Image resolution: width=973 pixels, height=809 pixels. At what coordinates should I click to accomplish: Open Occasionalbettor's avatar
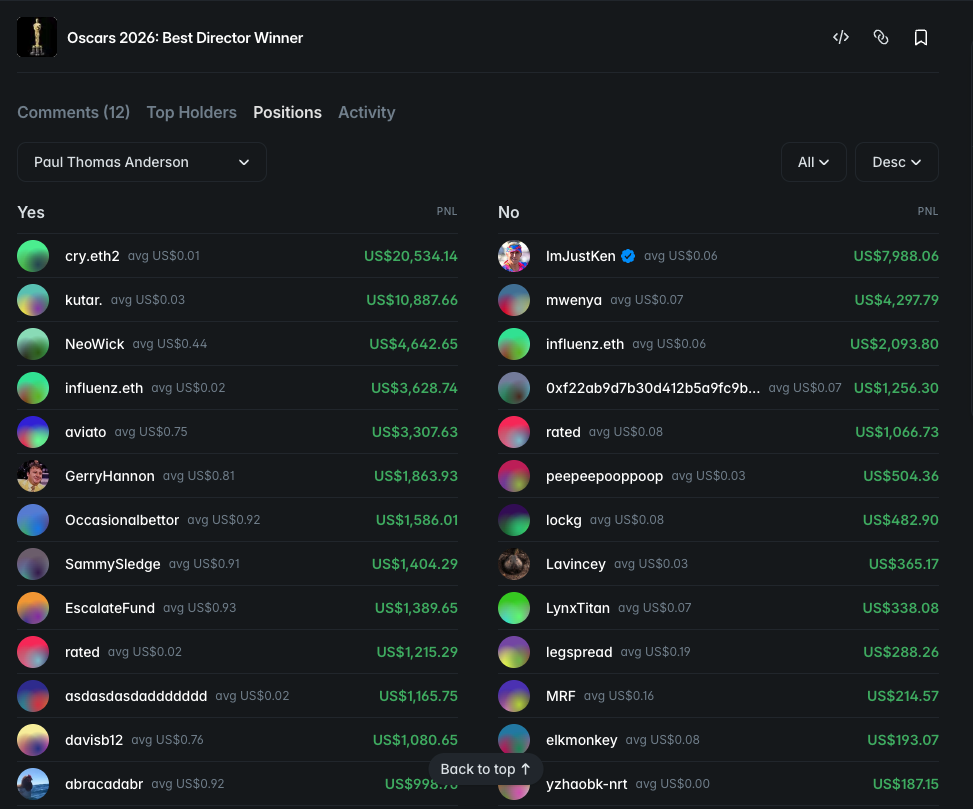[x=33, y=521]
